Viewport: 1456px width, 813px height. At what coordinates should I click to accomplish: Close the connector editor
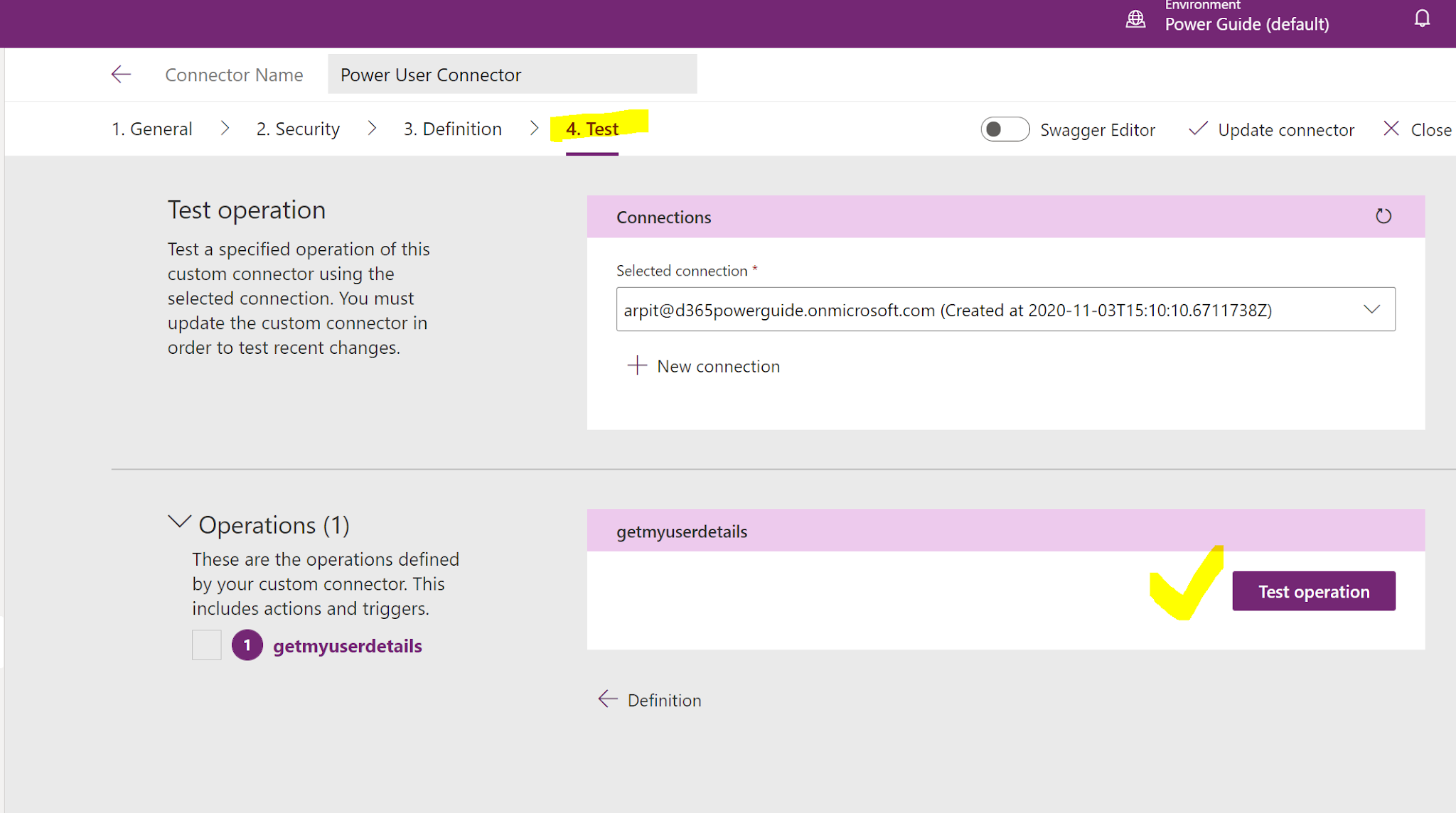[1418, 129]
